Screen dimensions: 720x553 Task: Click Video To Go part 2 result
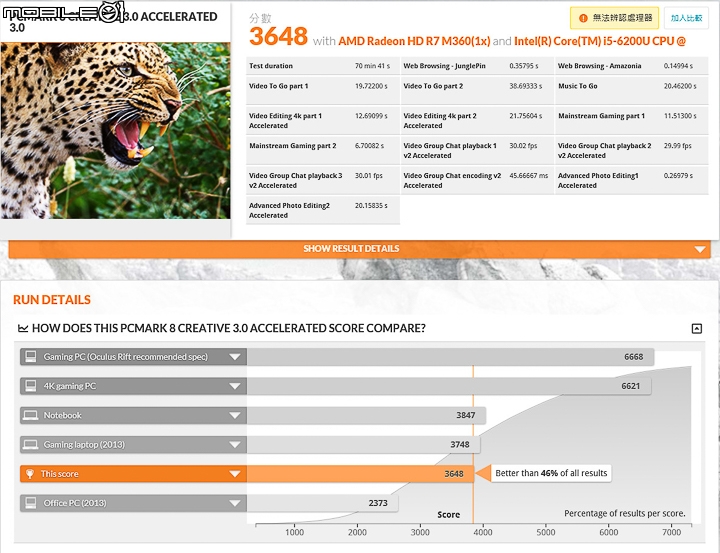[x=477, y=90]
